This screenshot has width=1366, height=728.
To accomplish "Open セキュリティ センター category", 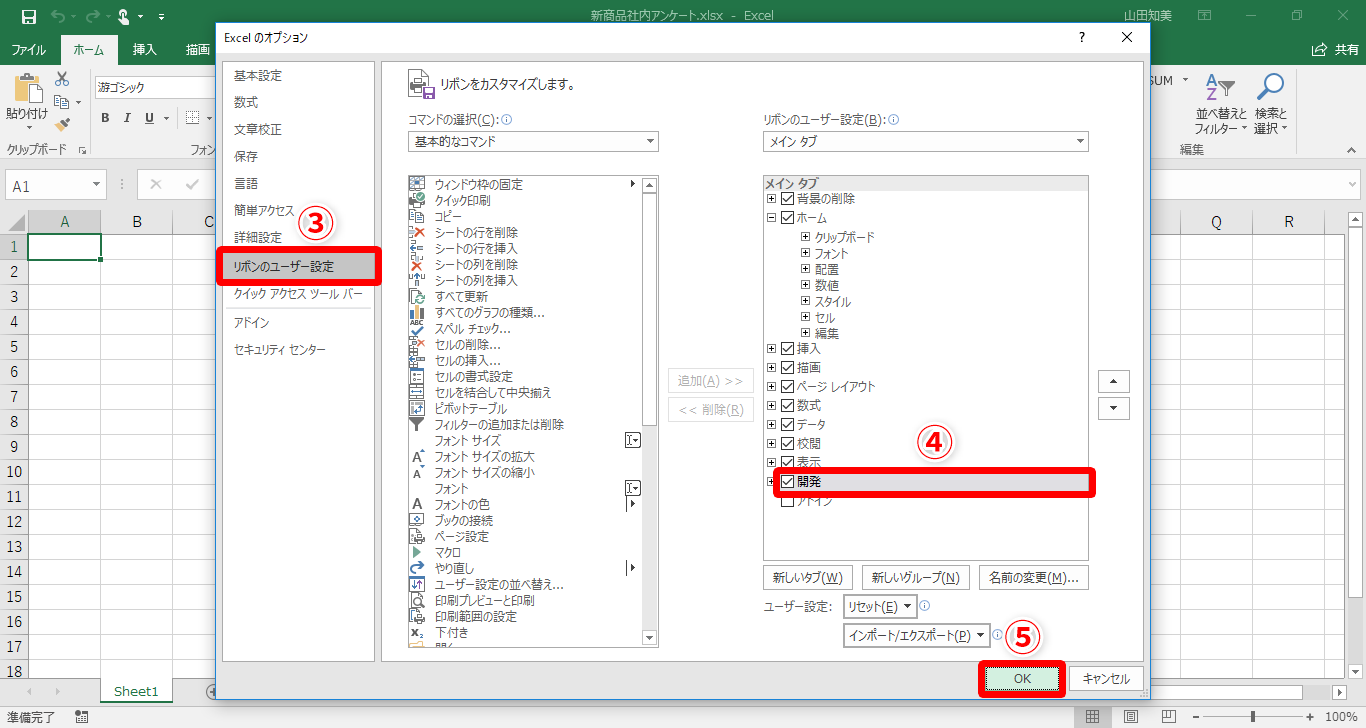I will coord(280,350).
